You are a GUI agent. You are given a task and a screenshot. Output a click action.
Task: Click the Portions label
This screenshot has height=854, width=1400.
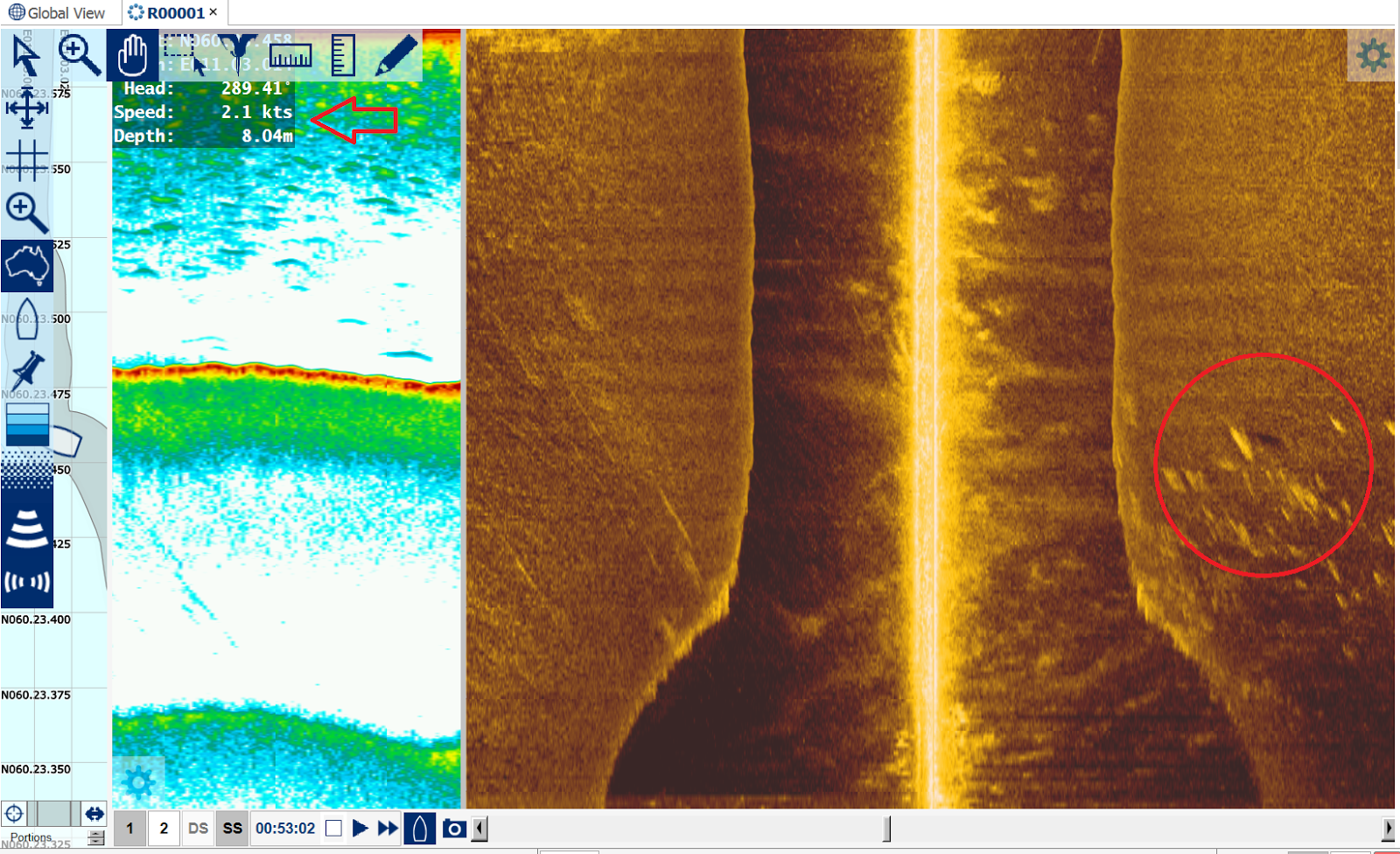point(31,837)
